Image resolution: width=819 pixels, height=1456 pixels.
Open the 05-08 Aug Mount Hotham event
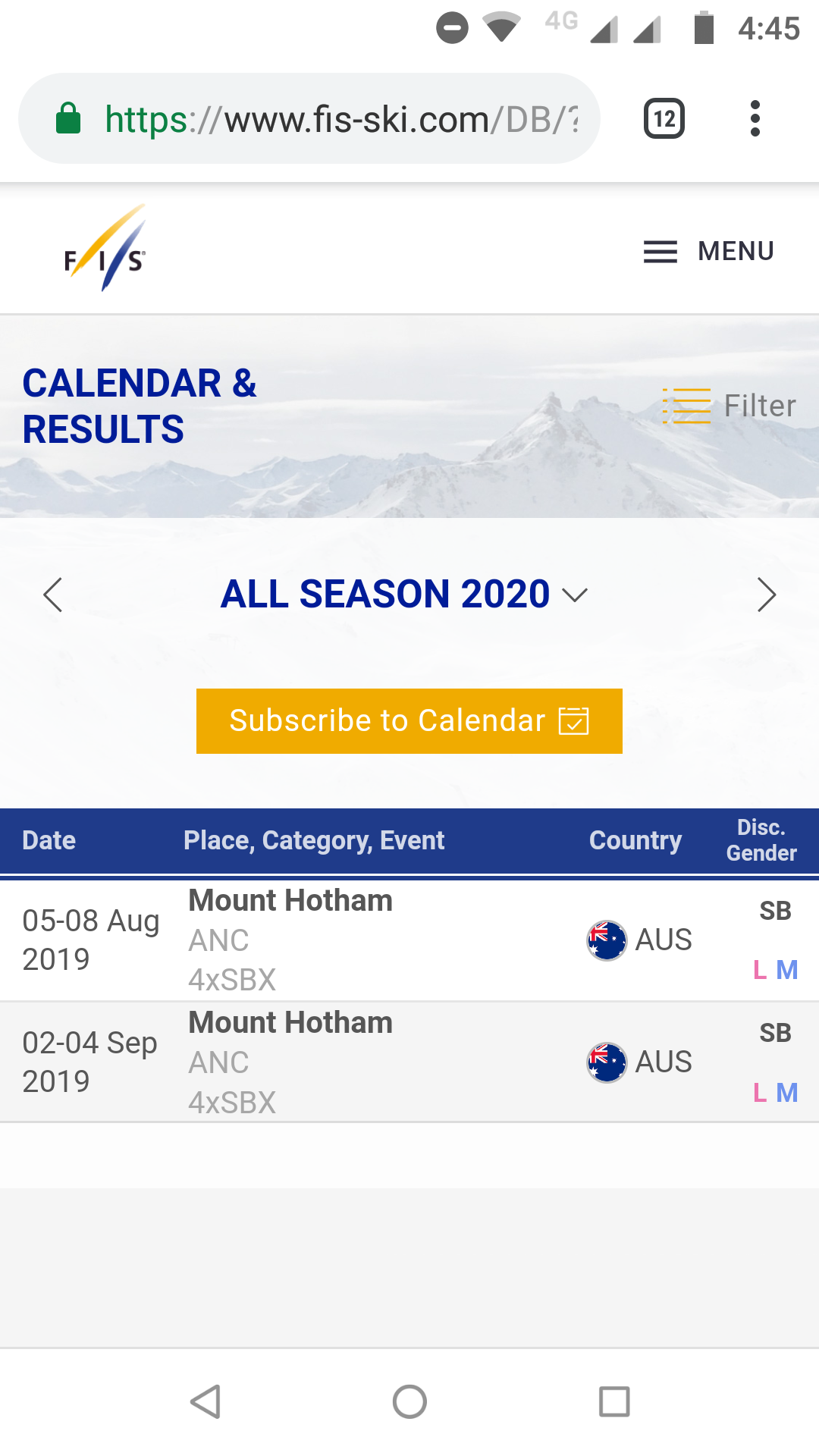pos(290,901)
